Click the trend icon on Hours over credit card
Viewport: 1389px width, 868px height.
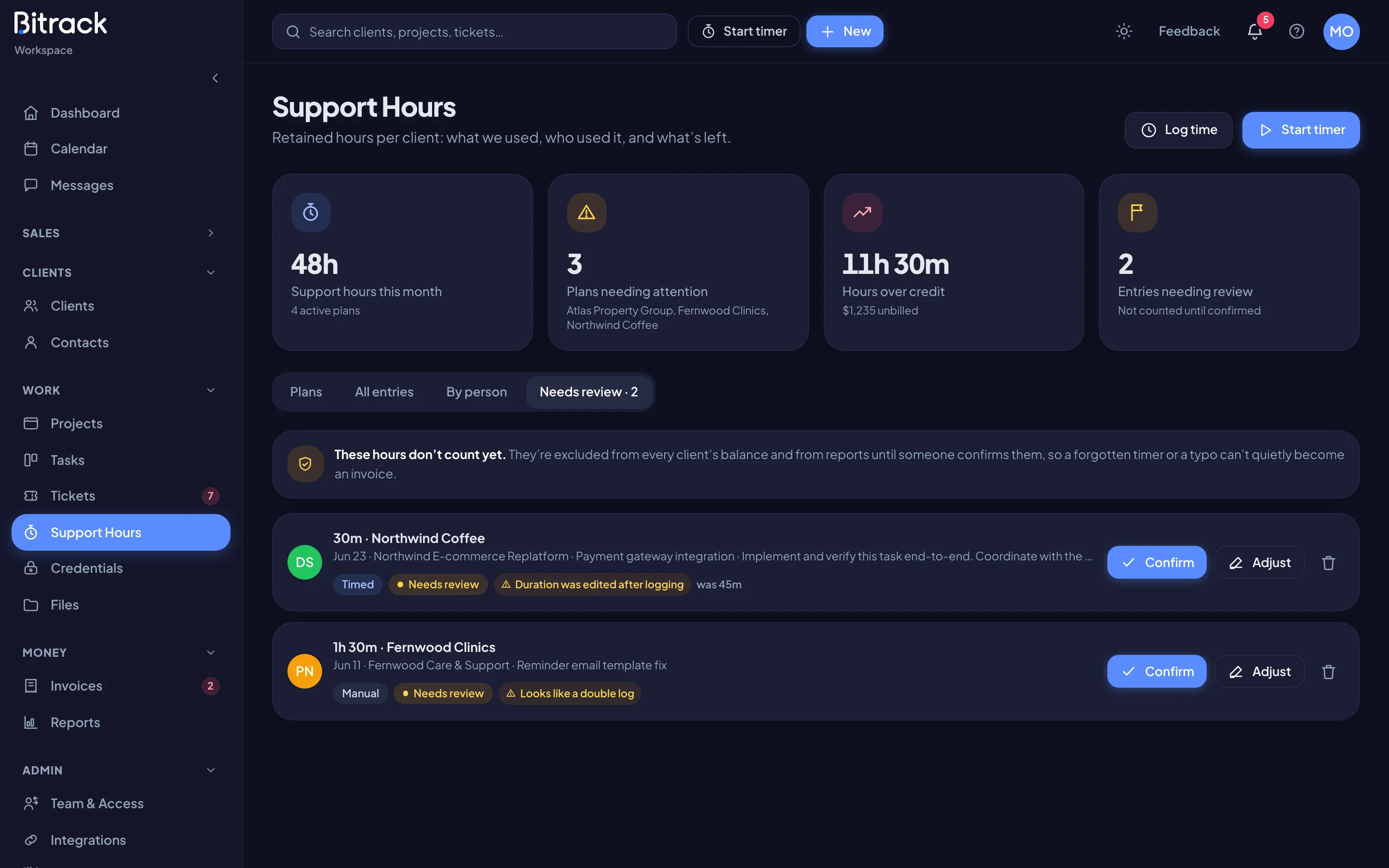[x=861, y=212]
